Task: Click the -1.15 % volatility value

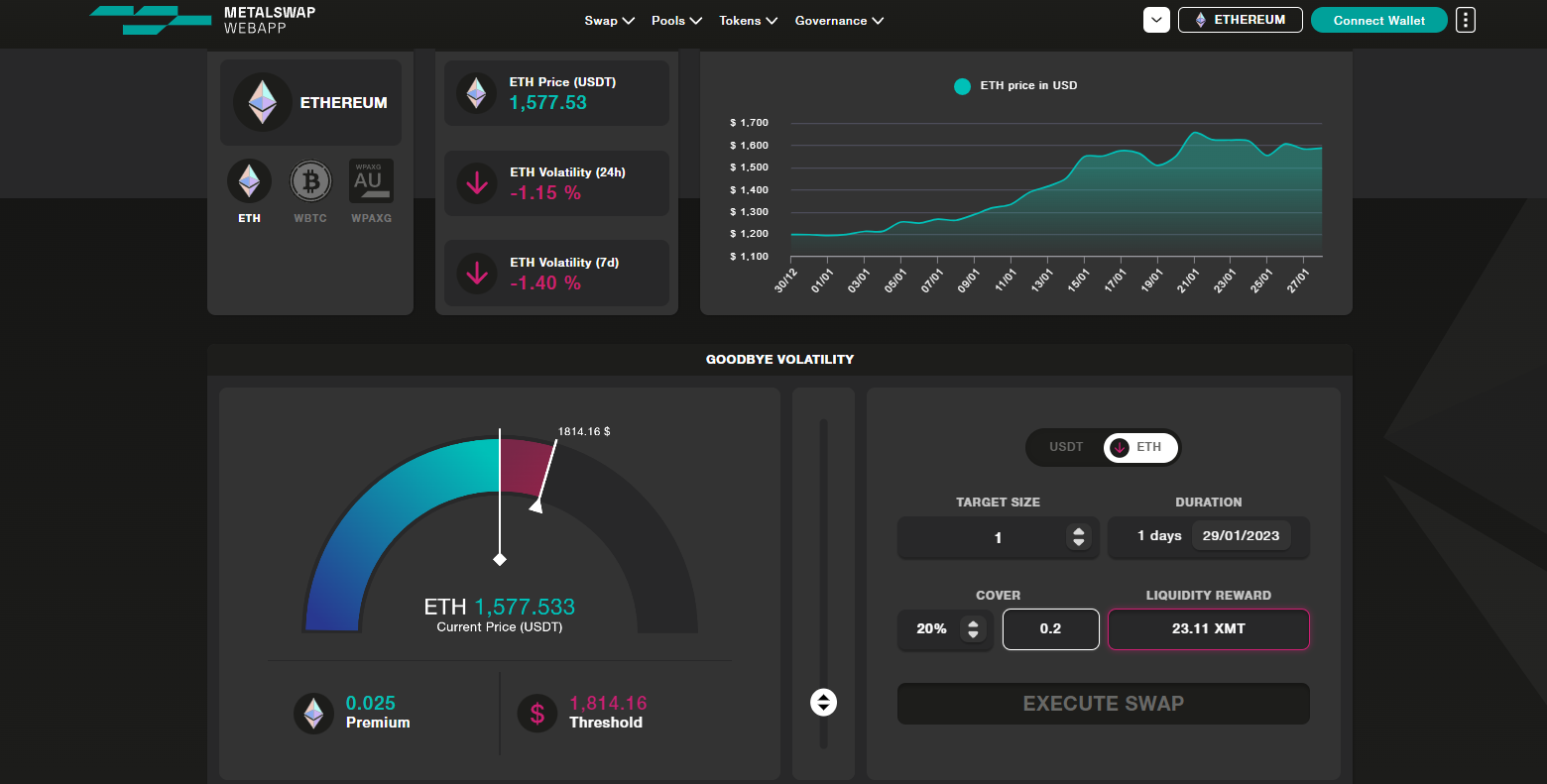Action: coord(545,193)
